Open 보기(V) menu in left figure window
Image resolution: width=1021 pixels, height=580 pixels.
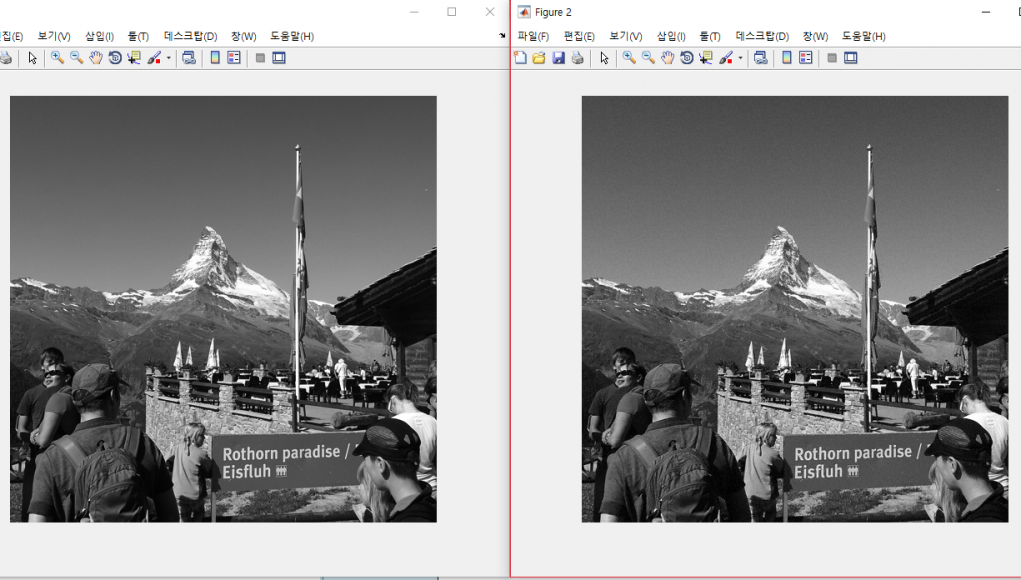point(53,36)
